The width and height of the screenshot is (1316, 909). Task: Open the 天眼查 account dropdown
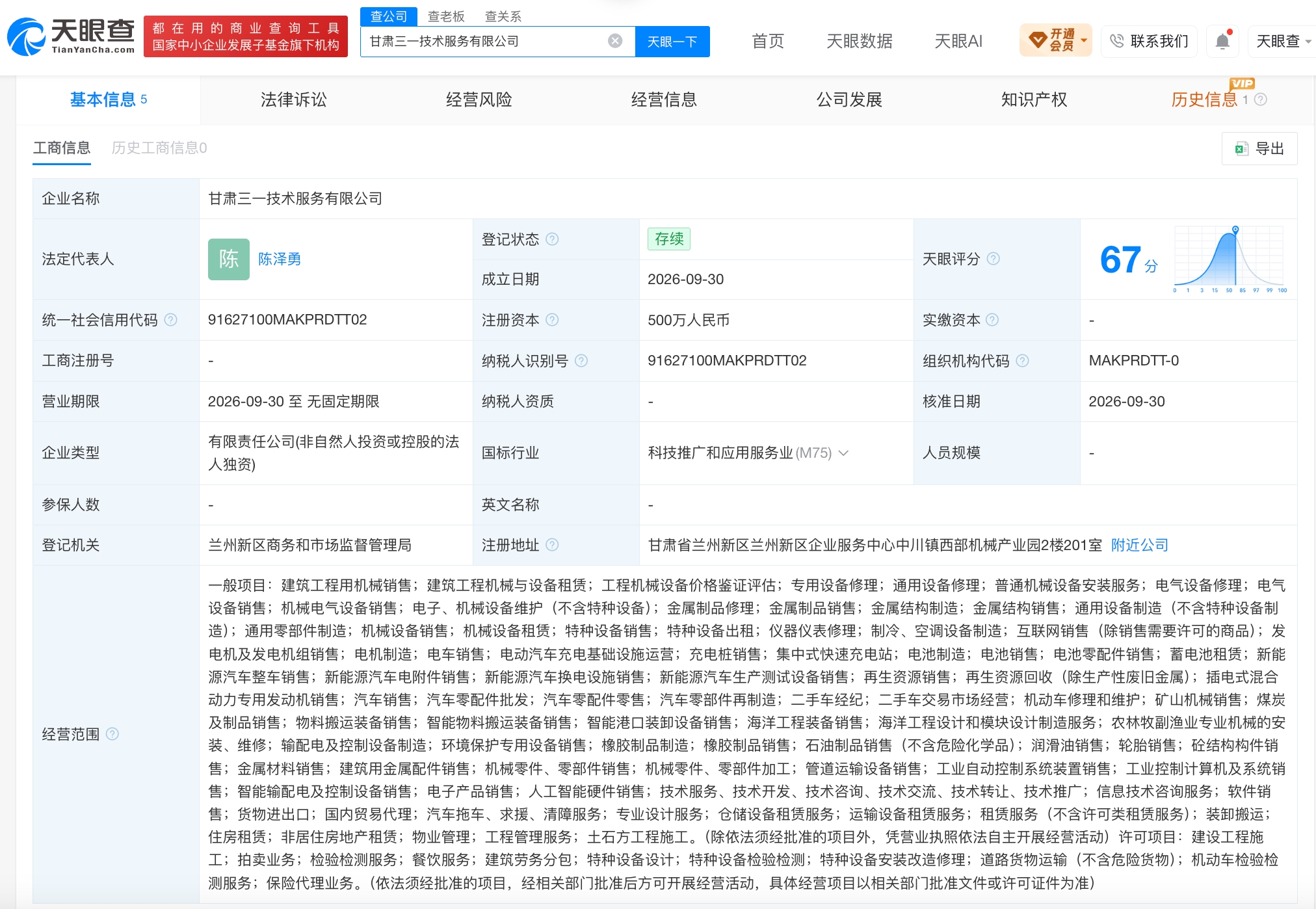[x=1283, y=42]
